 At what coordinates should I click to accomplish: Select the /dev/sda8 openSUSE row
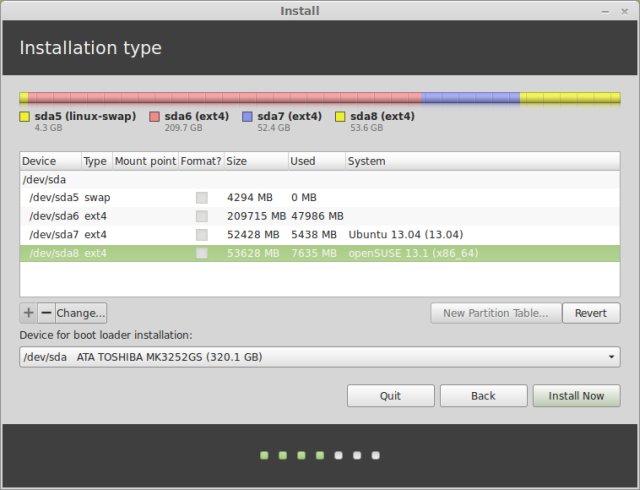pos(320,253)
